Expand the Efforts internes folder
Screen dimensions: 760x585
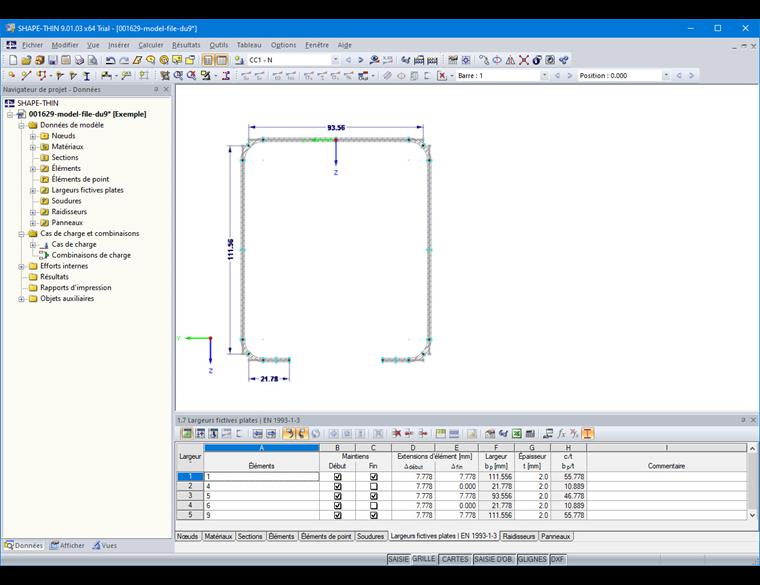pyautogui.click(x=21, y=266)
